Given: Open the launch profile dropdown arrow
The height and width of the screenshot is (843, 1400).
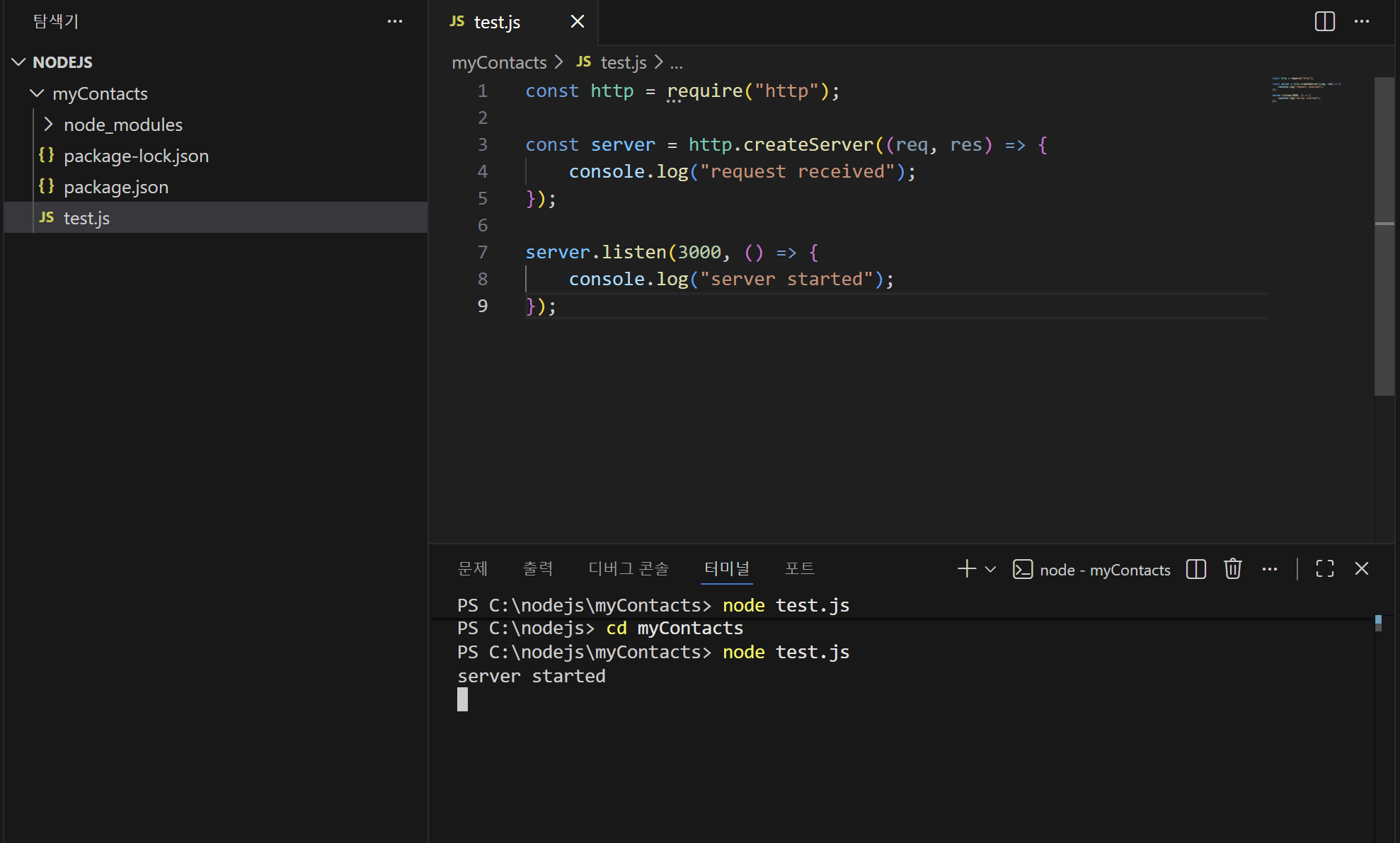Looking at the screenshot, I should pyautogui.click(x=991, y=569).
